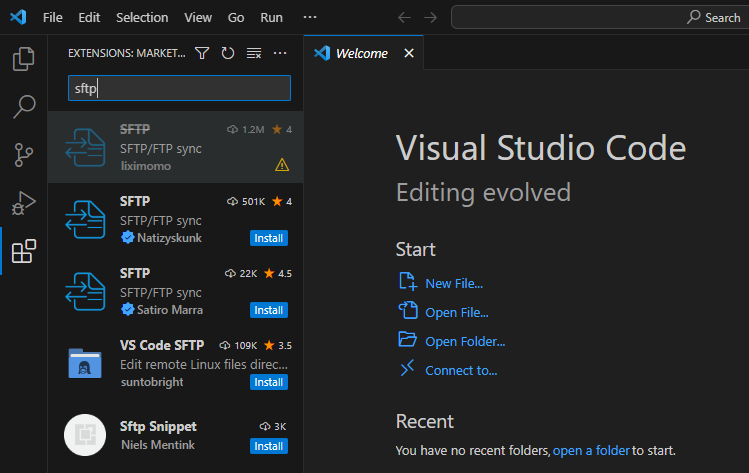The height and width of the screenshot is (473, 749).
Task: Click warning icon on liximomo SFTP extension
Action: pyautogui.click(x=282, y=165)
